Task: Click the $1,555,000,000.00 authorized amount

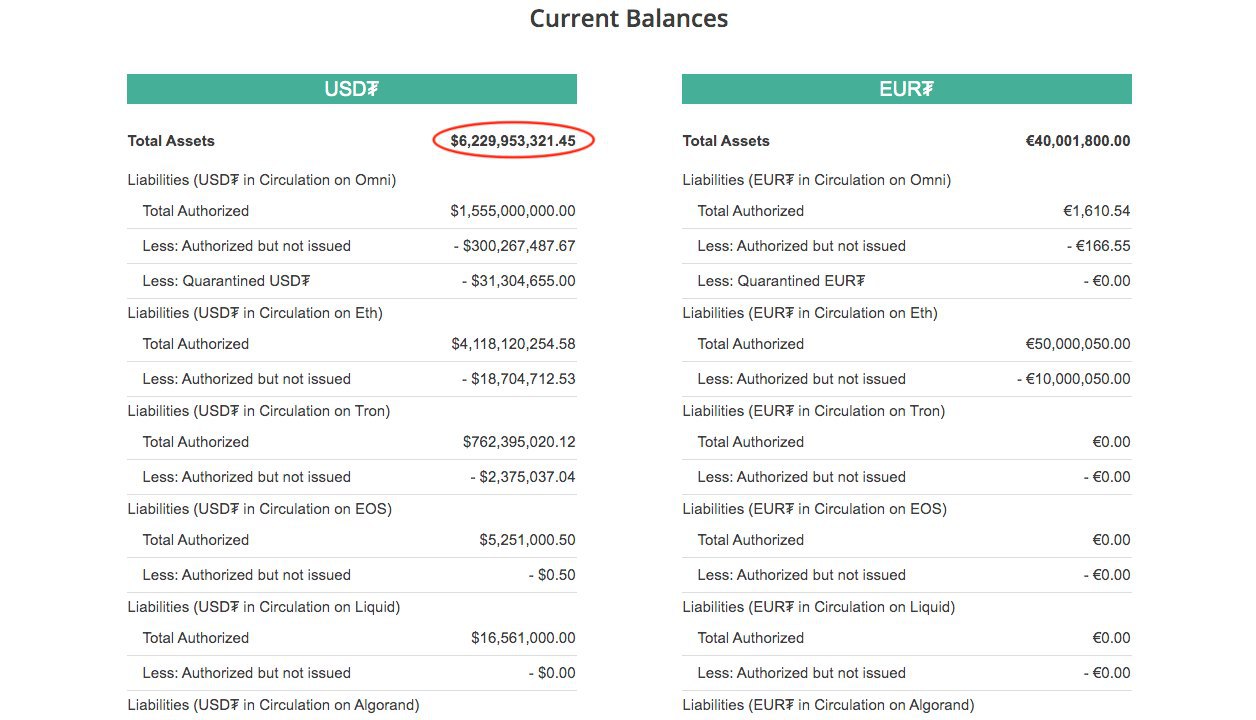Action: pos(513,211)
